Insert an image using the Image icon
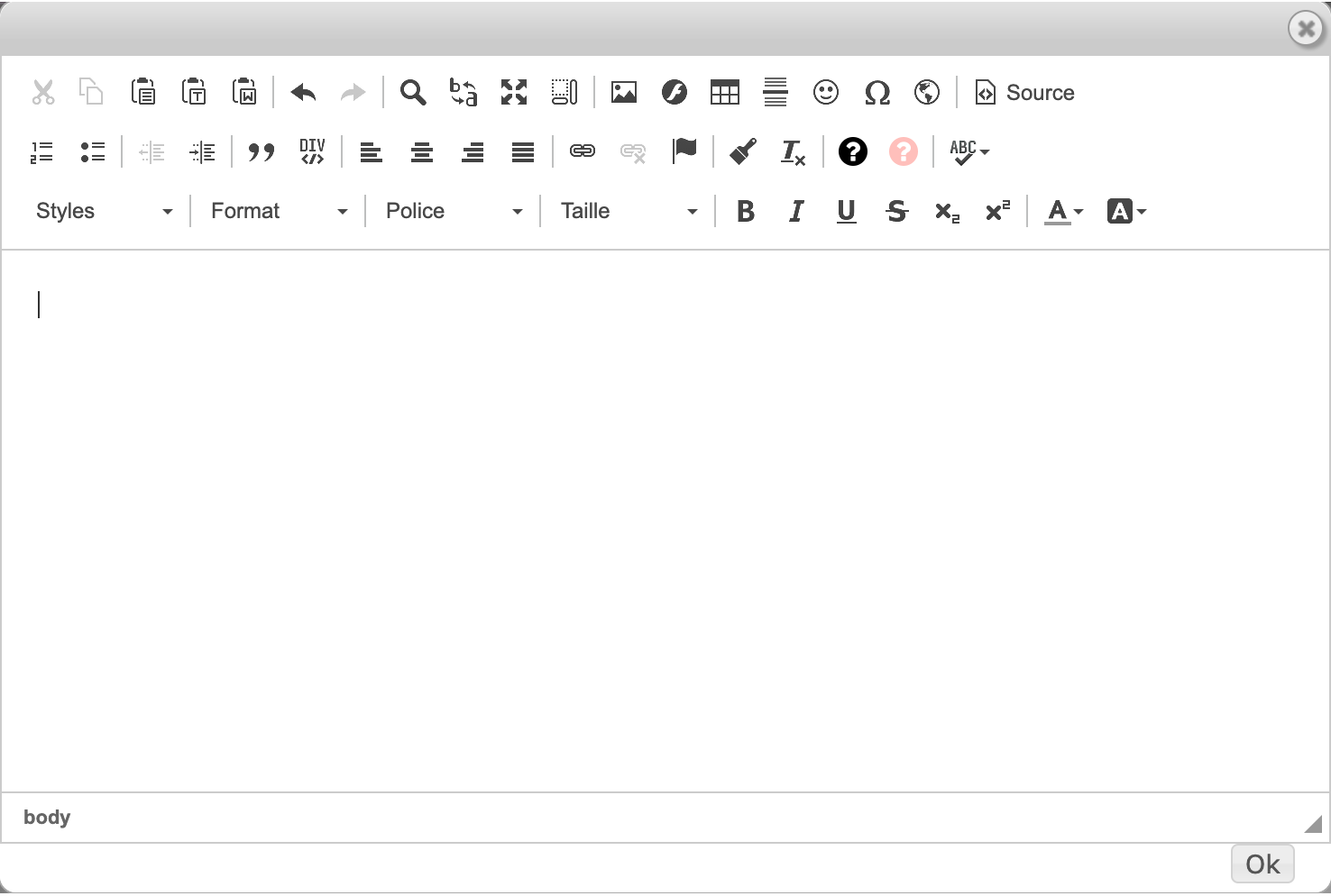Viewport: 1331px width, 896px height. coord(623,92)
